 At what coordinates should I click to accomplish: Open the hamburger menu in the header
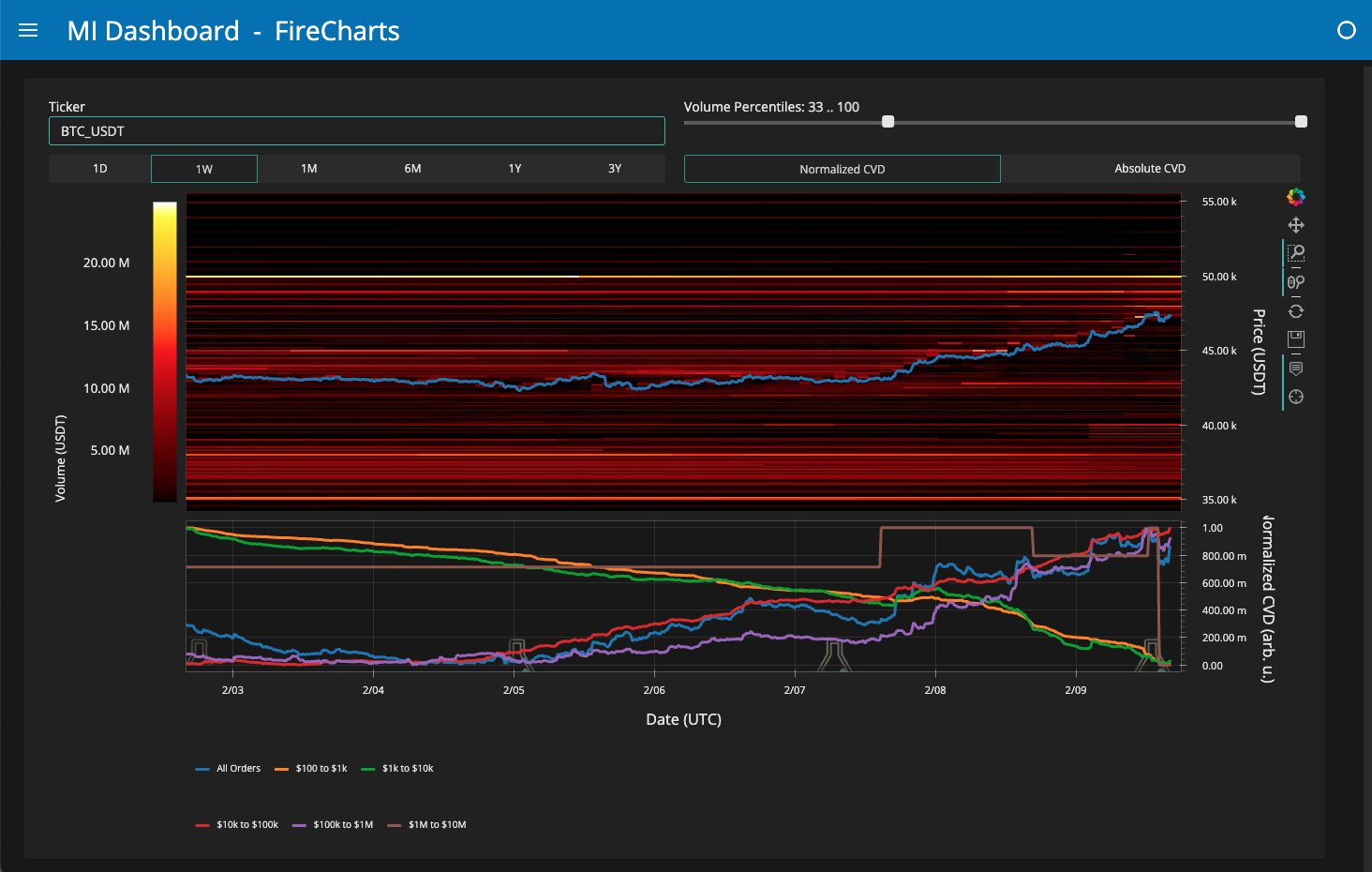[x=28, y=30]
